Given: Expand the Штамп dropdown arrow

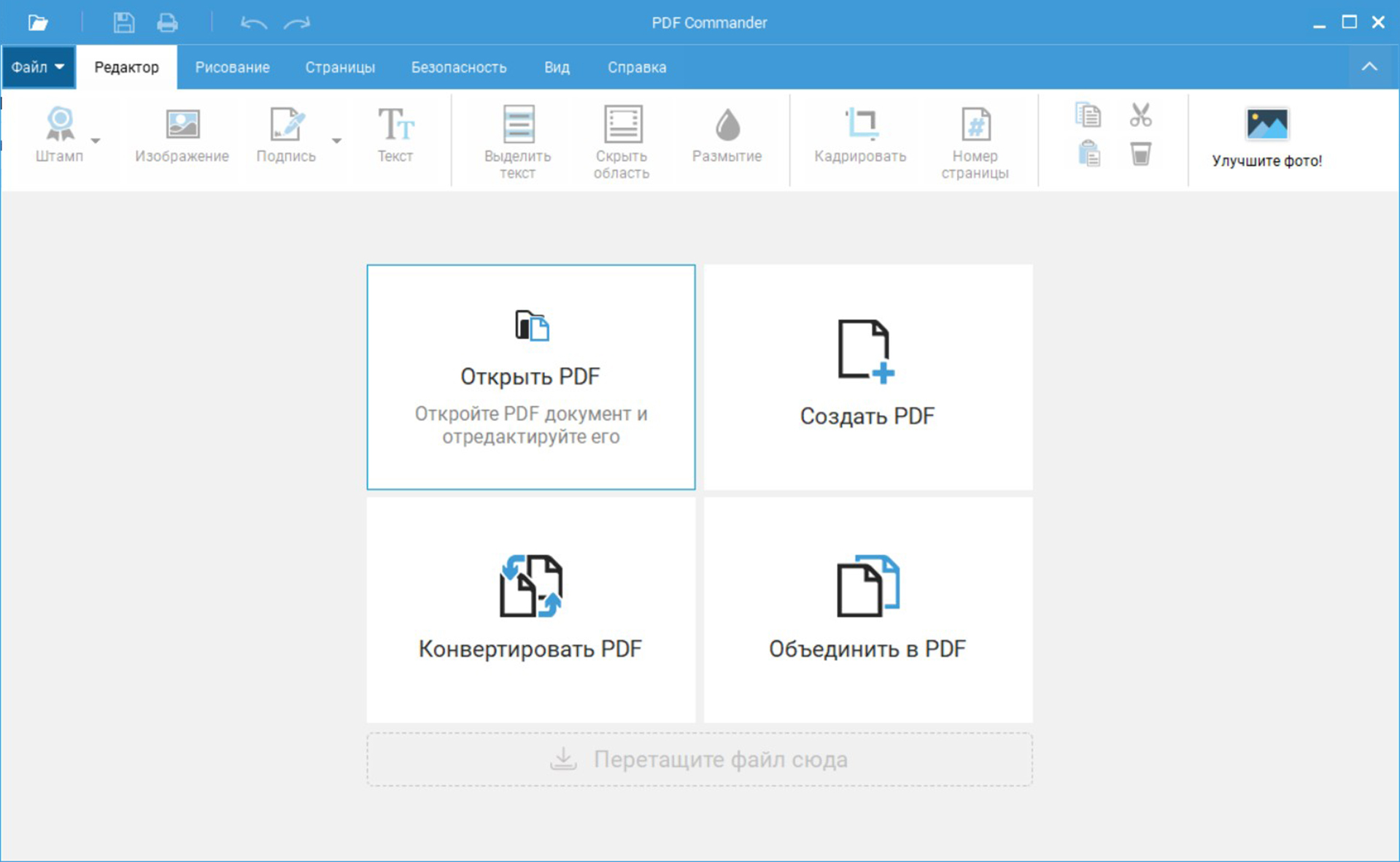Looking at the screenshot, I should click(x=96, y=140).
